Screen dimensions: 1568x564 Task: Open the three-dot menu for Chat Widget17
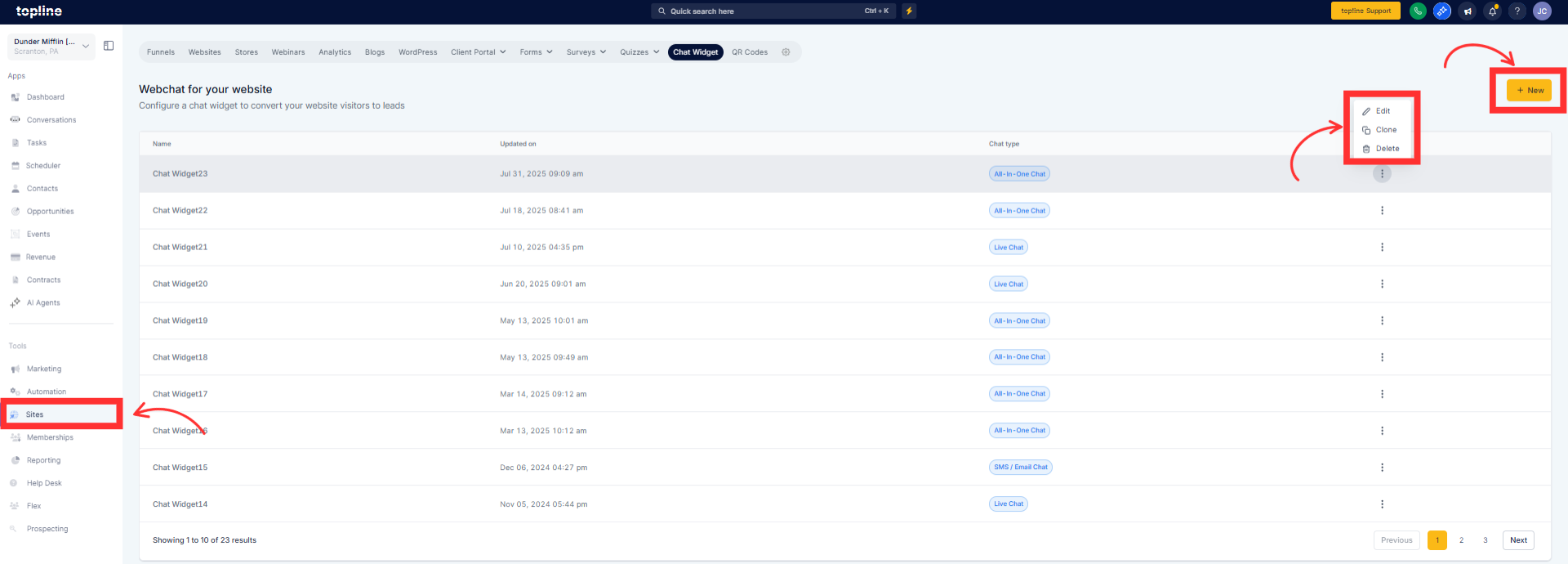(1382, 394)
